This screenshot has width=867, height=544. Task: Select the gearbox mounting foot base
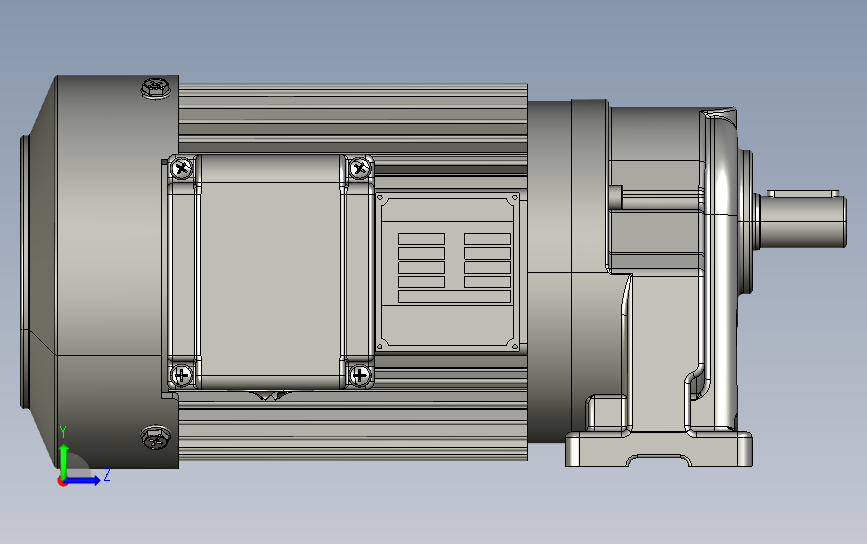click(659, 449)
